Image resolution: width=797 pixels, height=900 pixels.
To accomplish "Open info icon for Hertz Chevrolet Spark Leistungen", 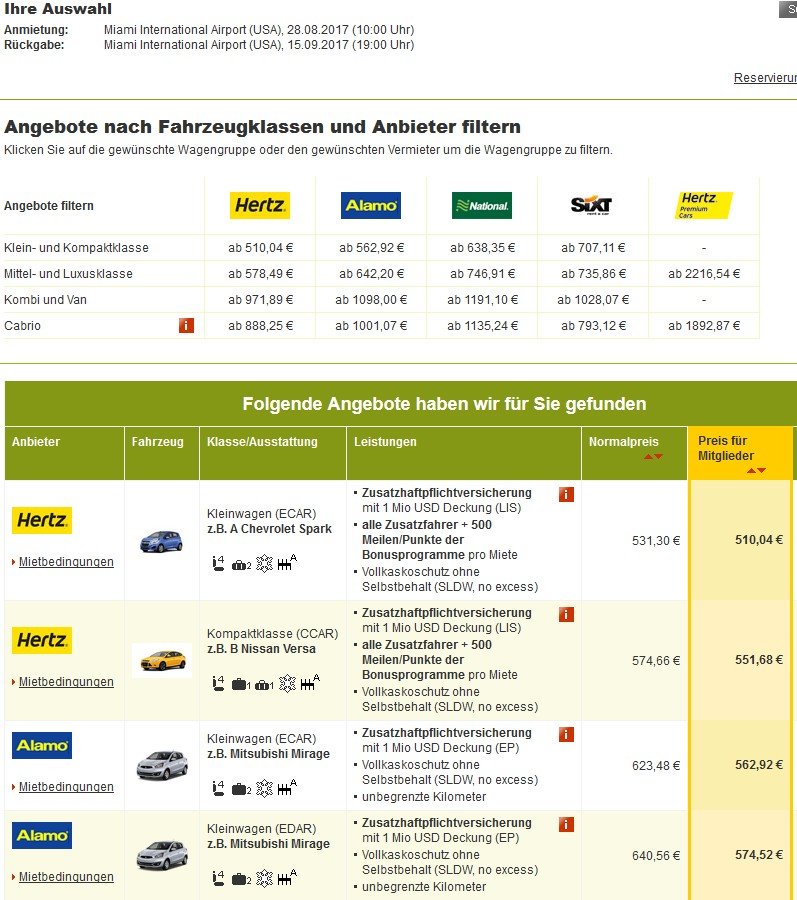I will coord(566,494).
